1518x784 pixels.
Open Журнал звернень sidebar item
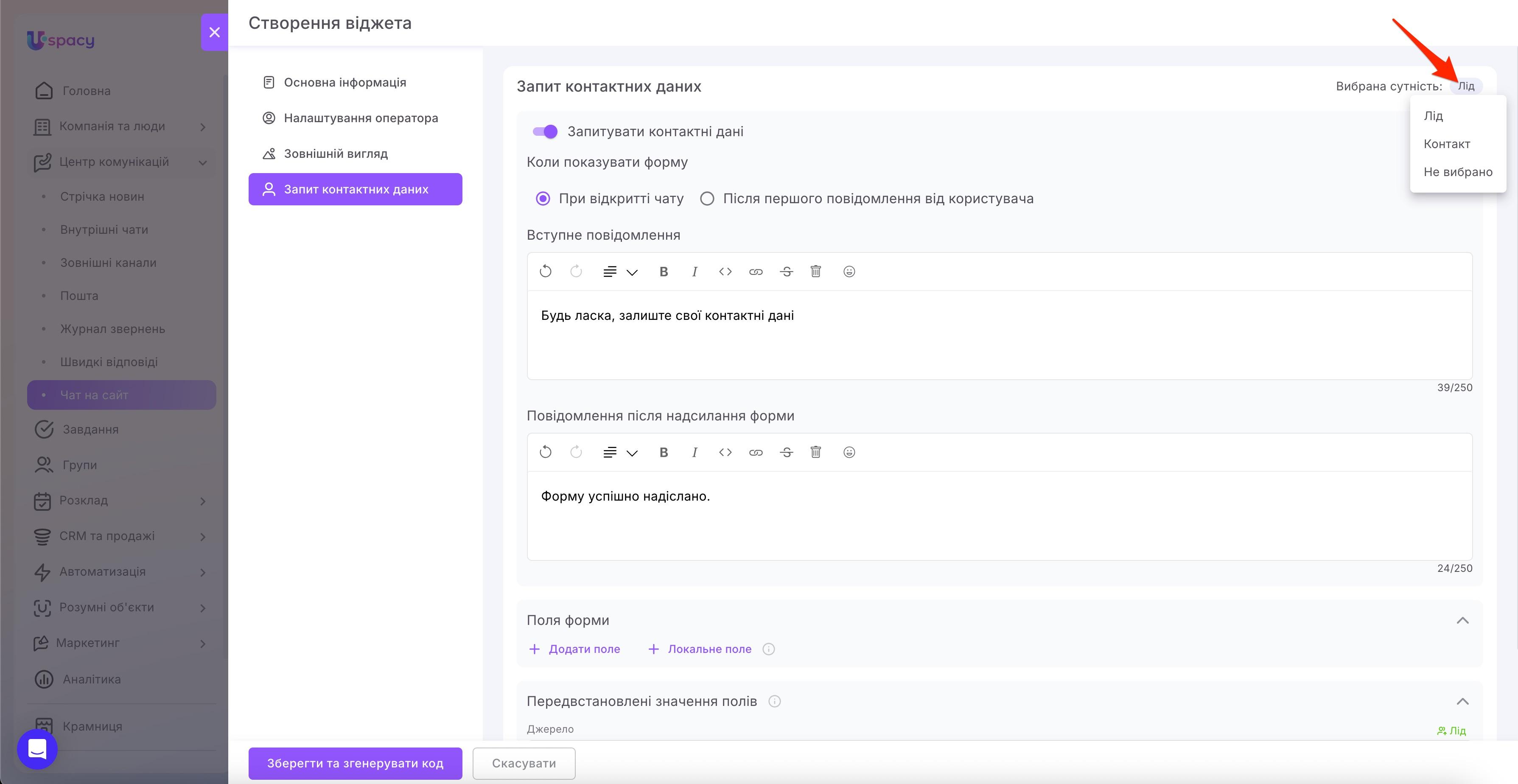pyautogui.click(x=121, y=329)
